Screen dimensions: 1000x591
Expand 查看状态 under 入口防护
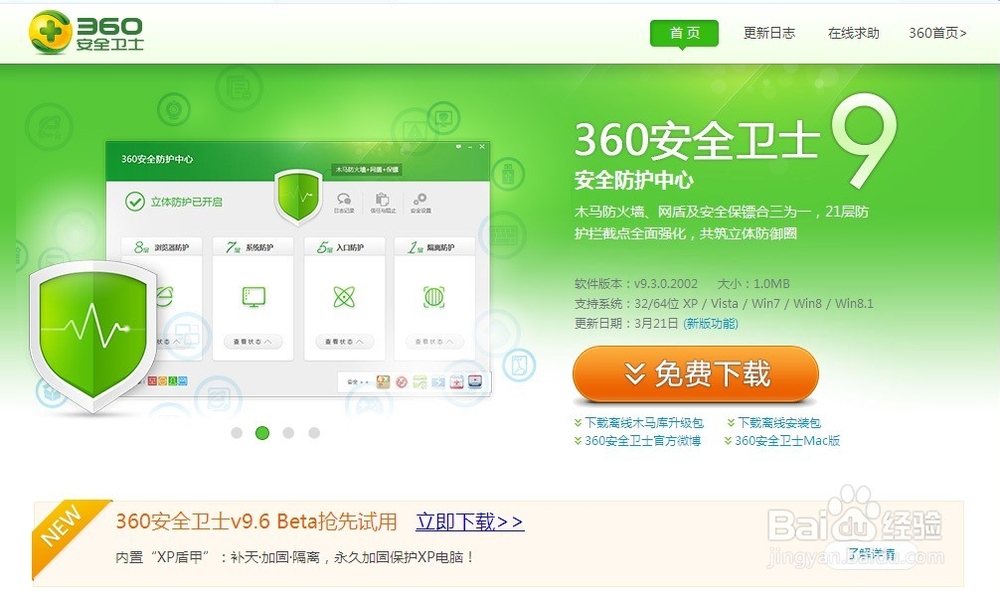344,342
